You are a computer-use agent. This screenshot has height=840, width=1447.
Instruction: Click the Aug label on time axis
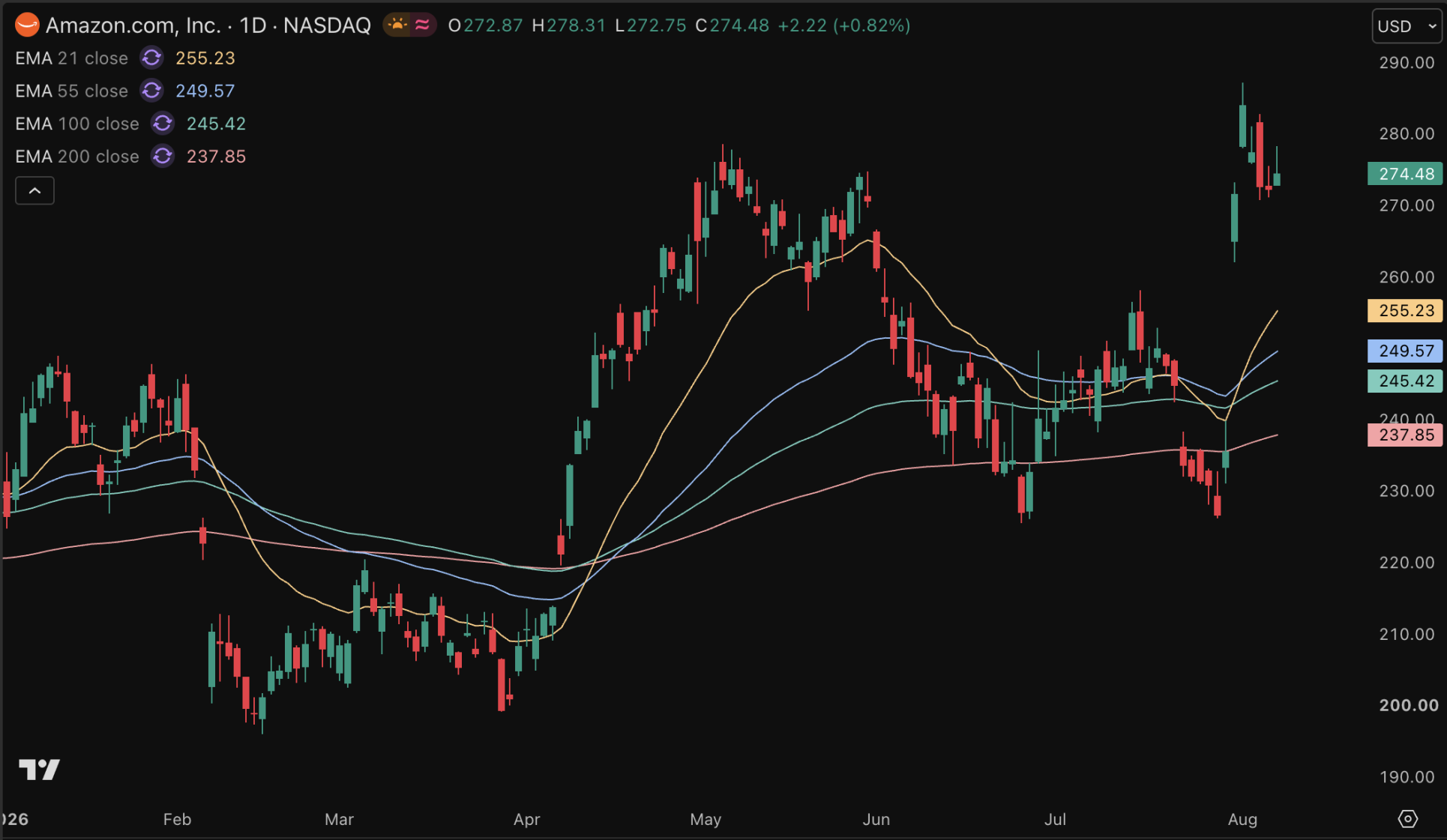(x=1243, y=819)
